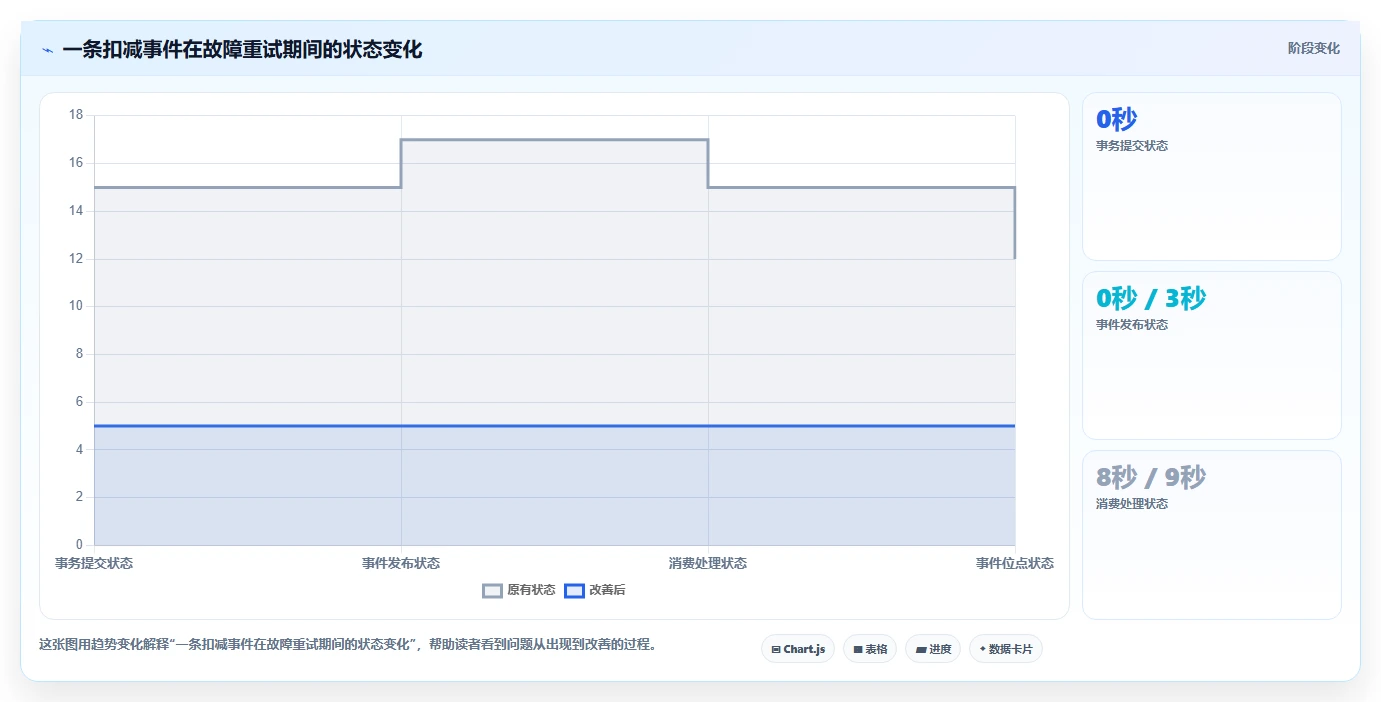Select the 表格 tag chip
This screenshot has height=702, width=1381.
870,649
